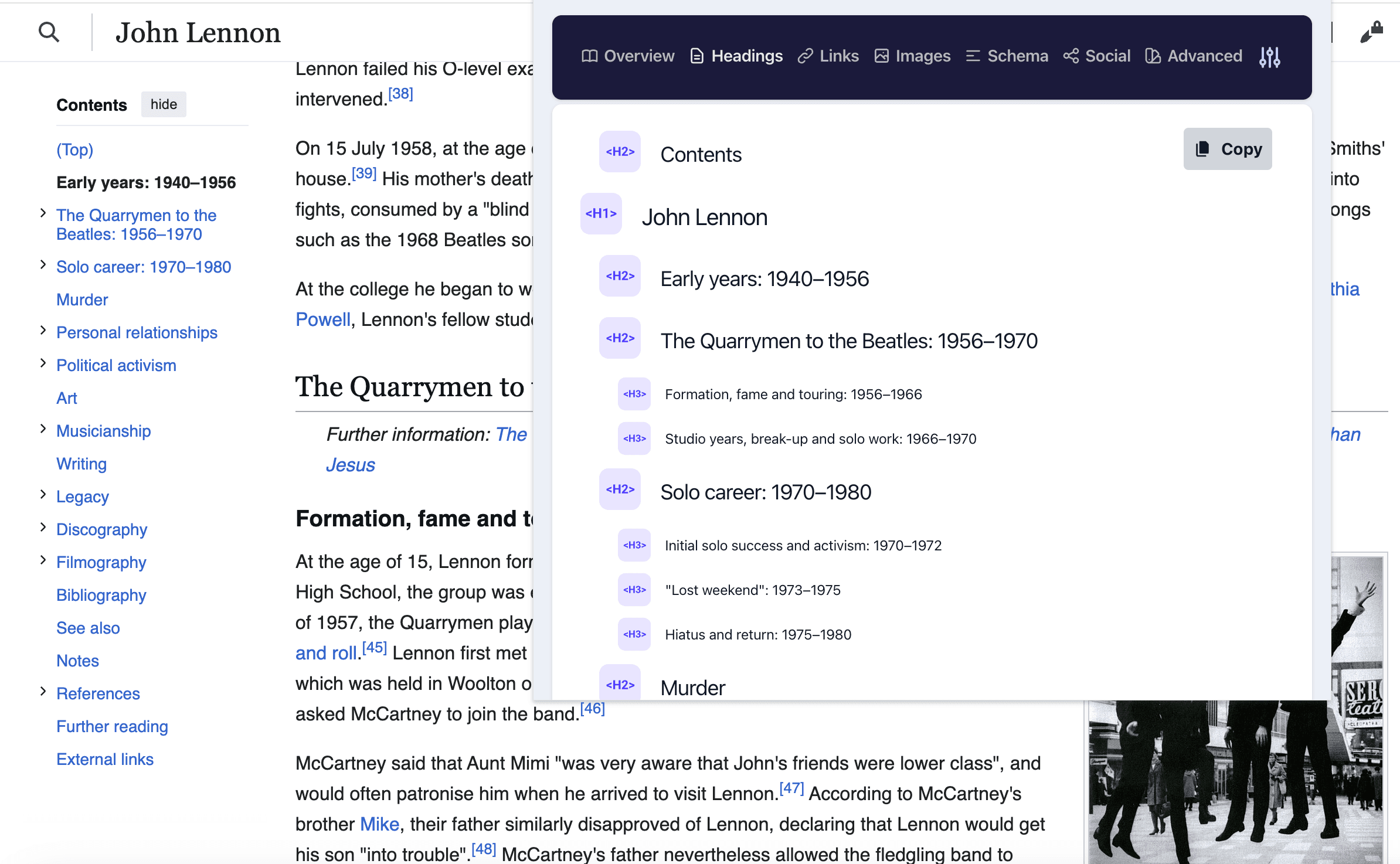The height and width of the screenshot is (864, 1400).
Task: Click the H3 badge beside Formation, fame and touring
Action: point(634,394)
